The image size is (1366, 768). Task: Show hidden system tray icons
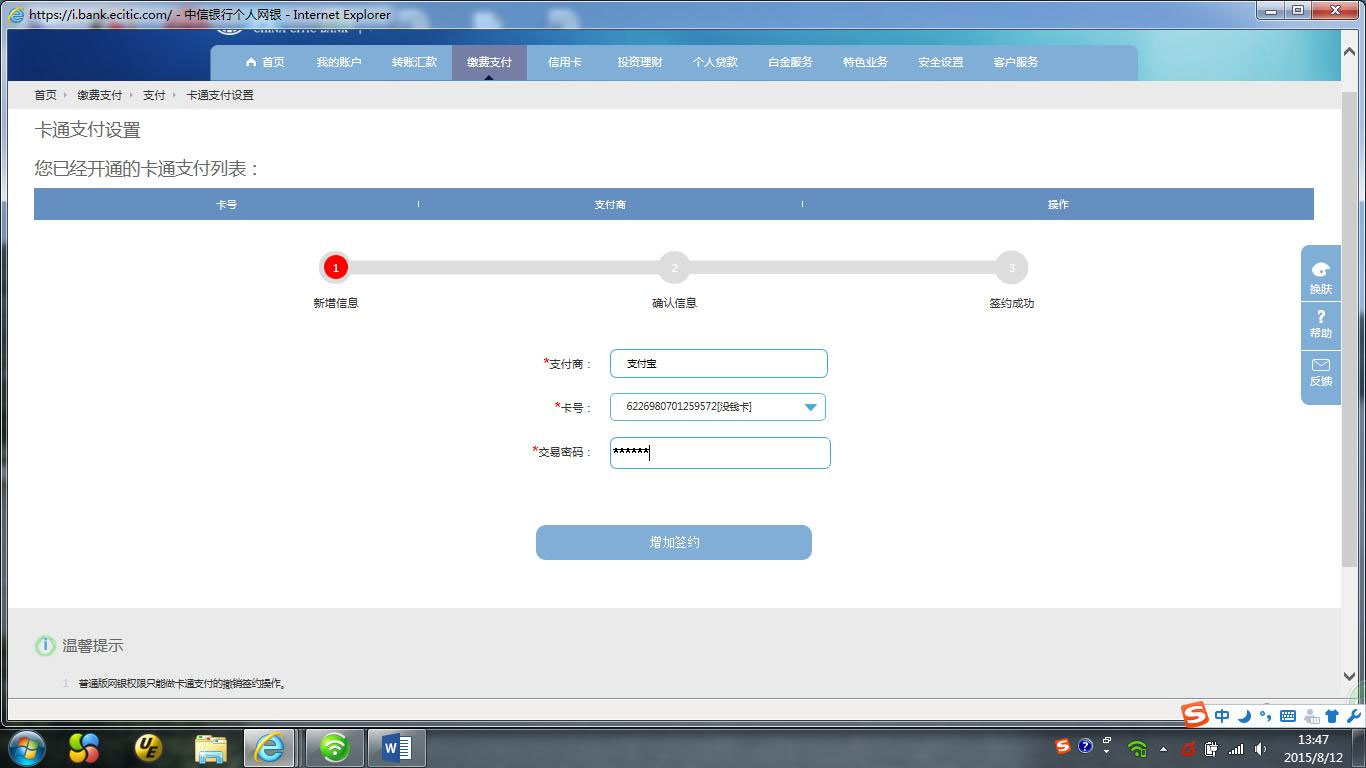pyautogui.click(x=1163, y=748)
